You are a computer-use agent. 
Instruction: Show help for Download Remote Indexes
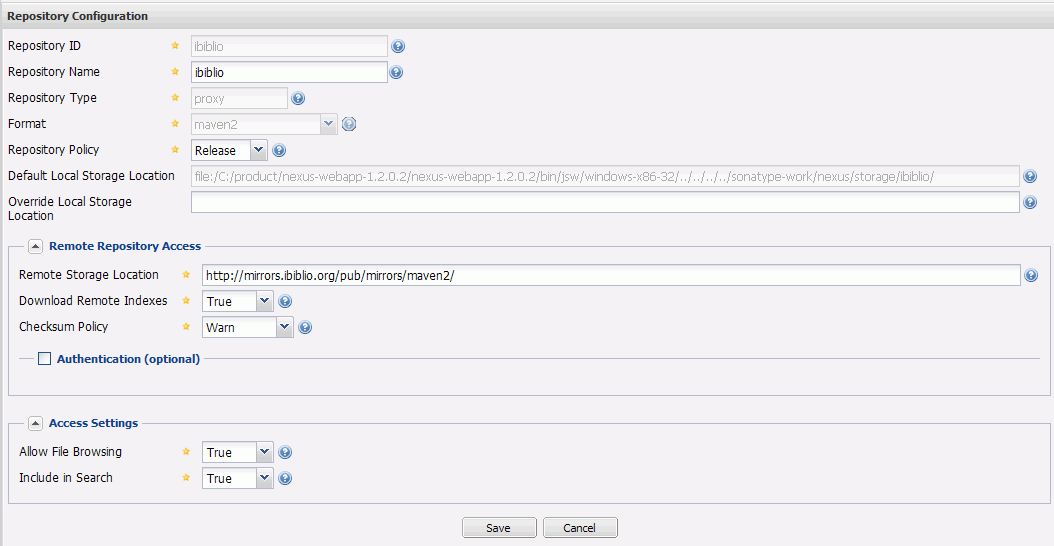(285, 301)
